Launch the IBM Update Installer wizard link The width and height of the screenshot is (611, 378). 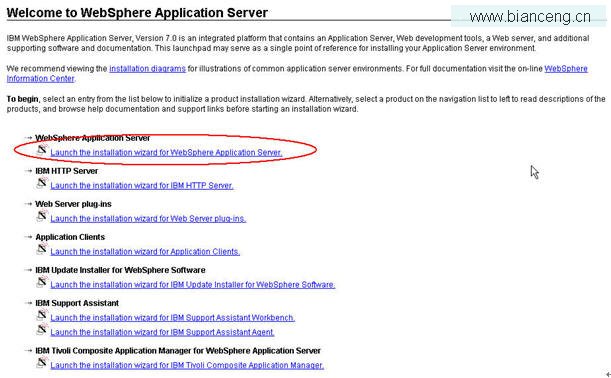(192, 285)
